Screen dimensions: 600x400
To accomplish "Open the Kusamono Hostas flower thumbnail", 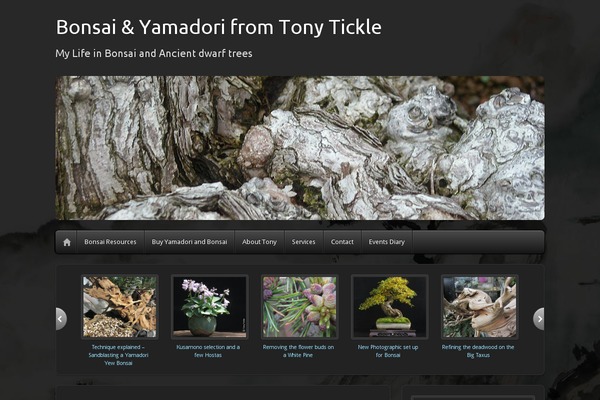I will point(209,307).
